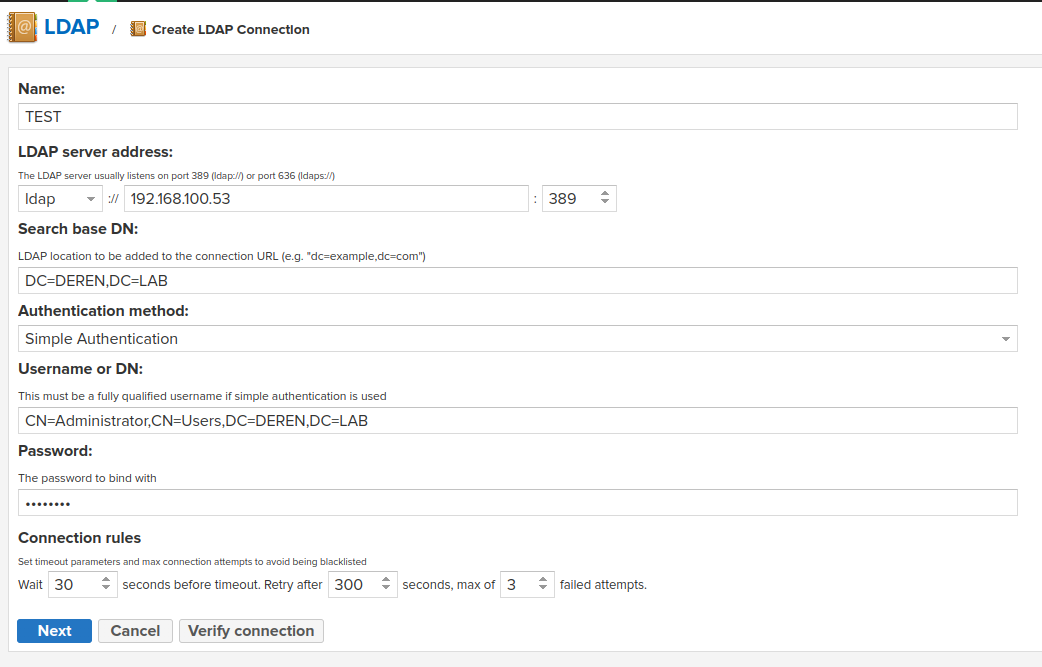Screen dimensions: 1042x667
Task: Open the ldap protocol dropdown
Action: (x=60, y=199)
